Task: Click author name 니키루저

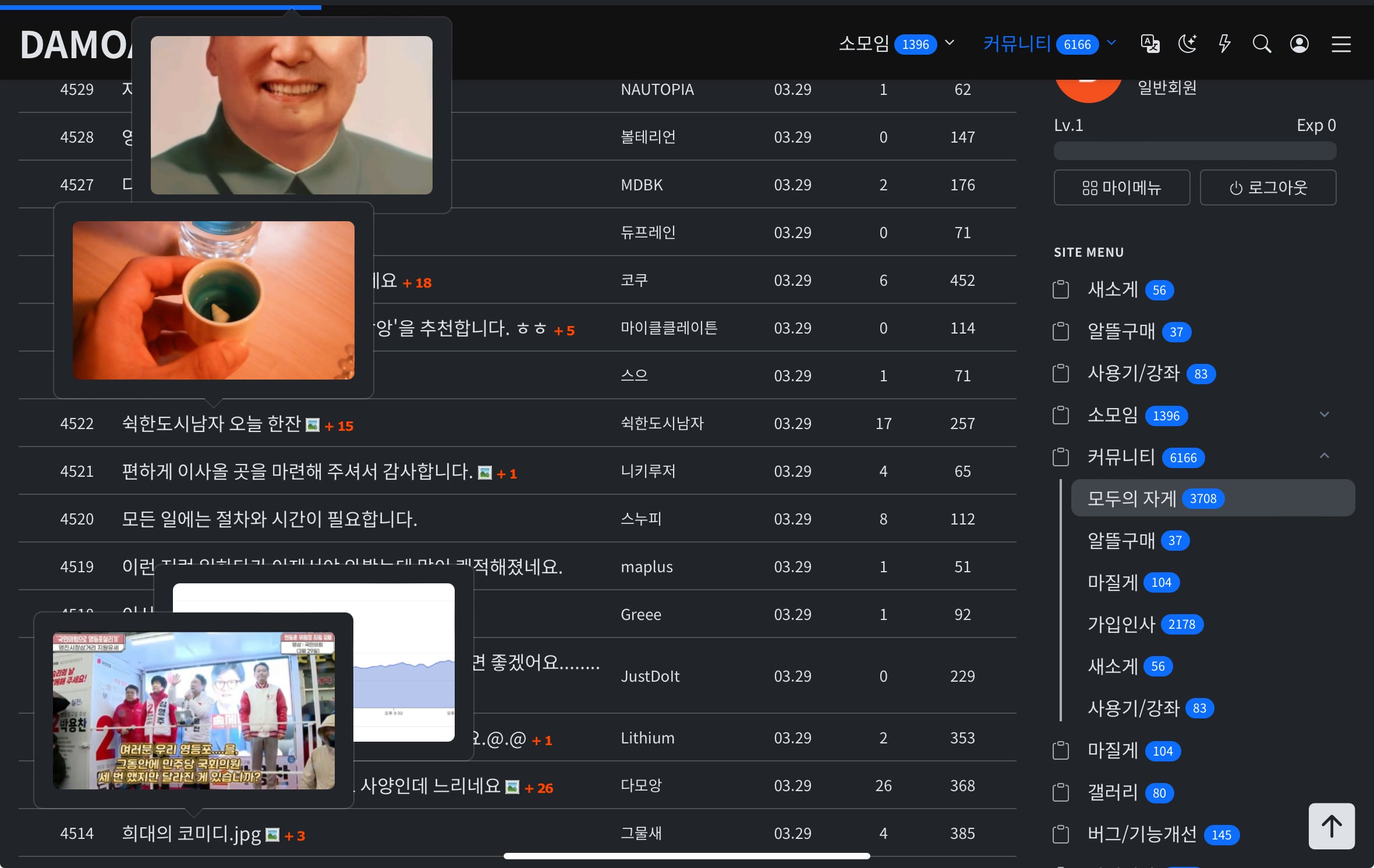Action: 648,471
